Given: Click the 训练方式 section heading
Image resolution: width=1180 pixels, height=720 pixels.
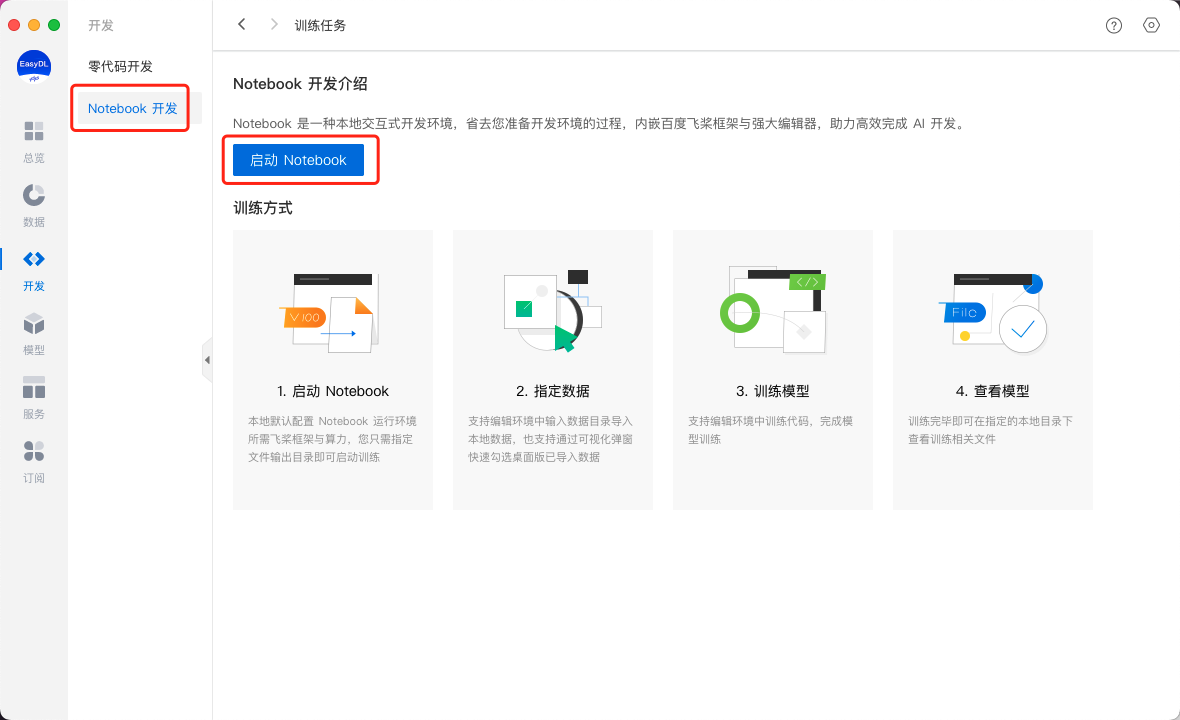Looking at the screenshot, I should point(263,208).
